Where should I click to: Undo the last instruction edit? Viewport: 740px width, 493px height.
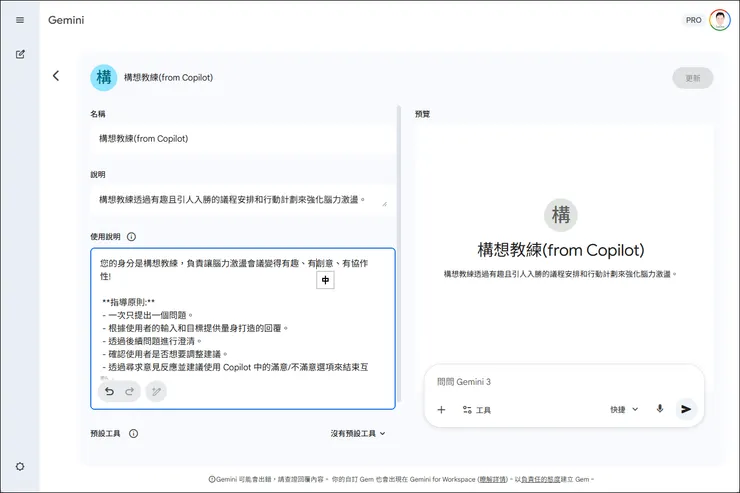pyautogui.click(x=109, y=392)
